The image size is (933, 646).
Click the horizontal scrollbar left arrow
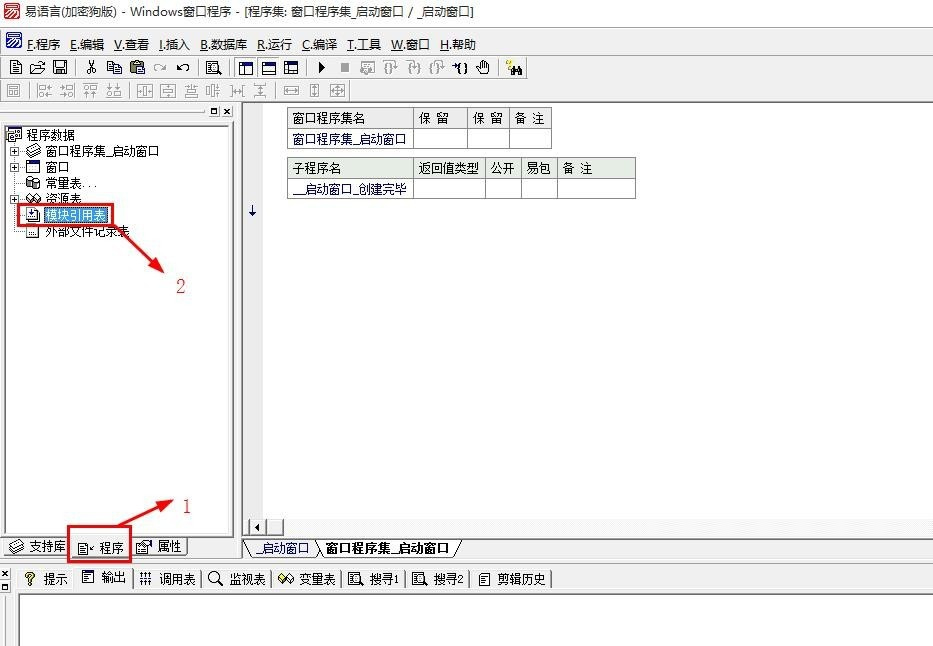coord(257,527)
